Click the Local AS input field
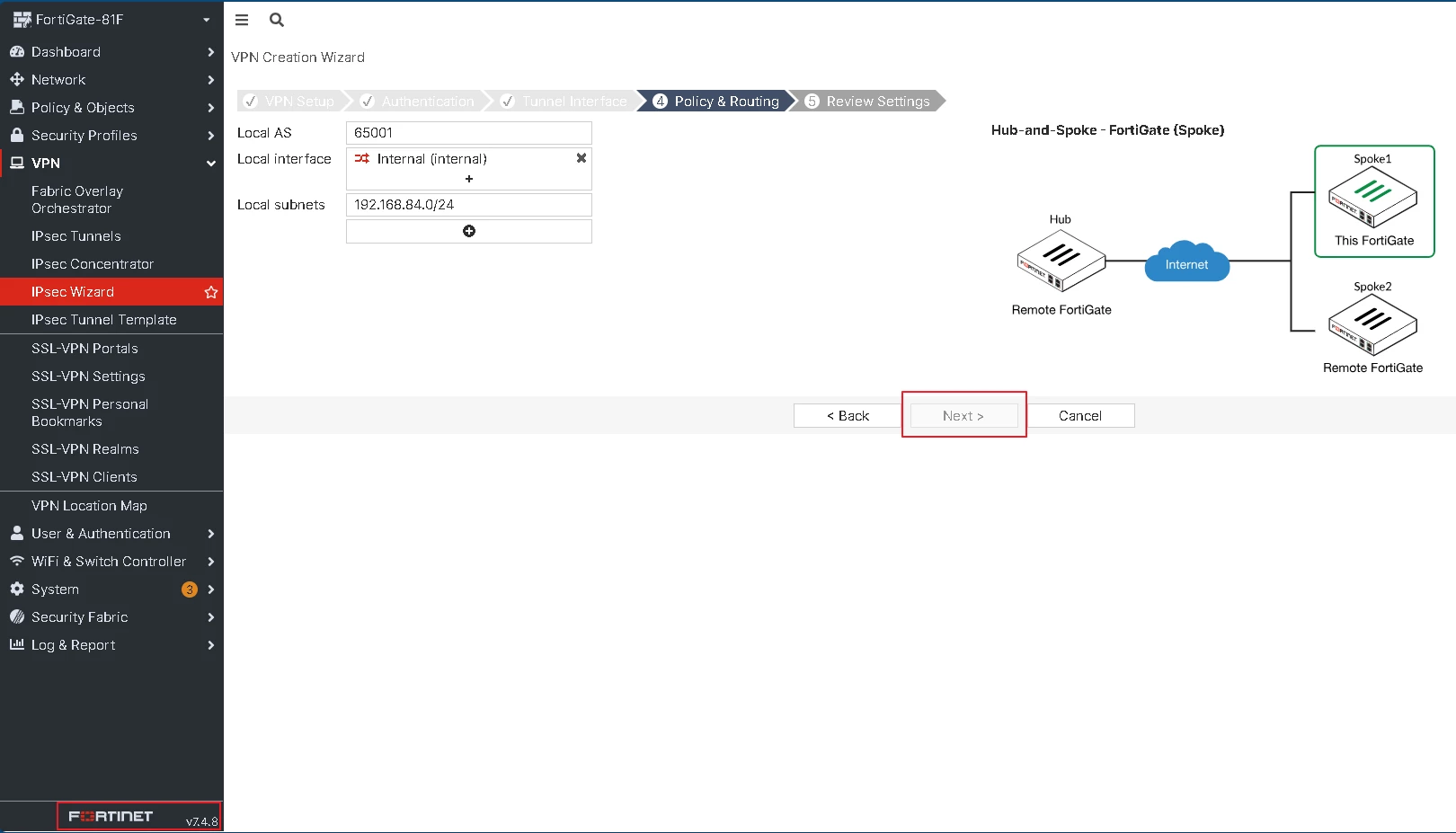1456x833 pixels. (469, 133)
